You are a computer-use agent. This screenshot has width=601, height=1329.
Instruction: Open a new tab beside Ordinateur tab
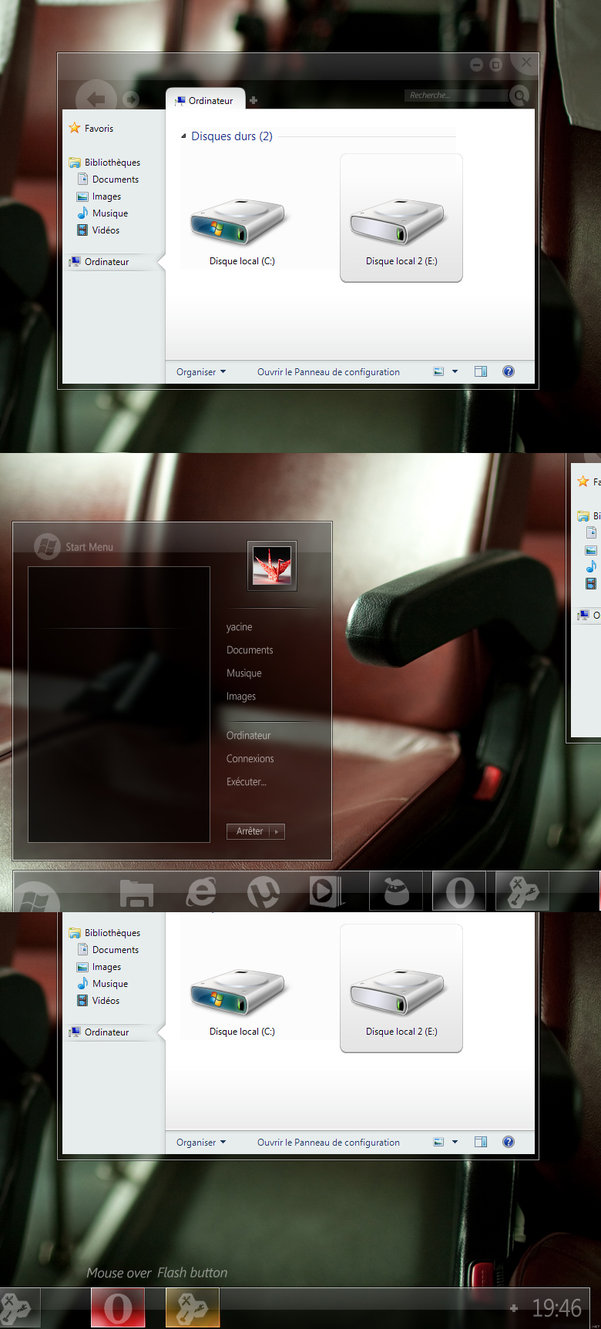pos(253,101)
